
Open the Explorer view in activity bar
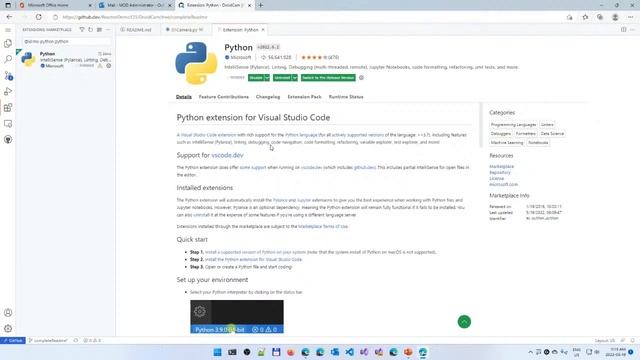pyautogui.click(x=8, y=44)
